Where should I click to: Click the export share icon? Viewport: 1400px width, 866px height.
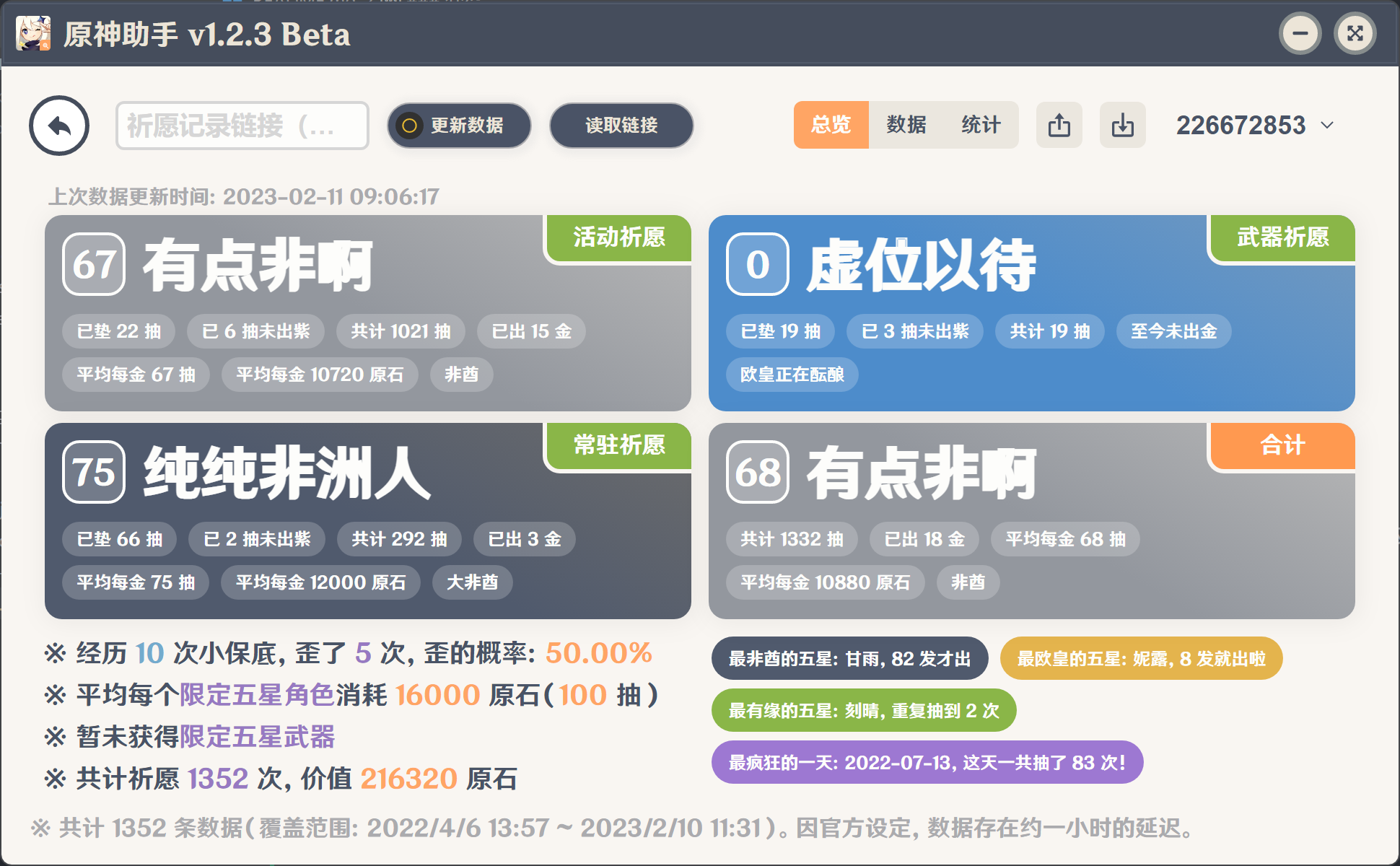click(x=1059, y=125)
